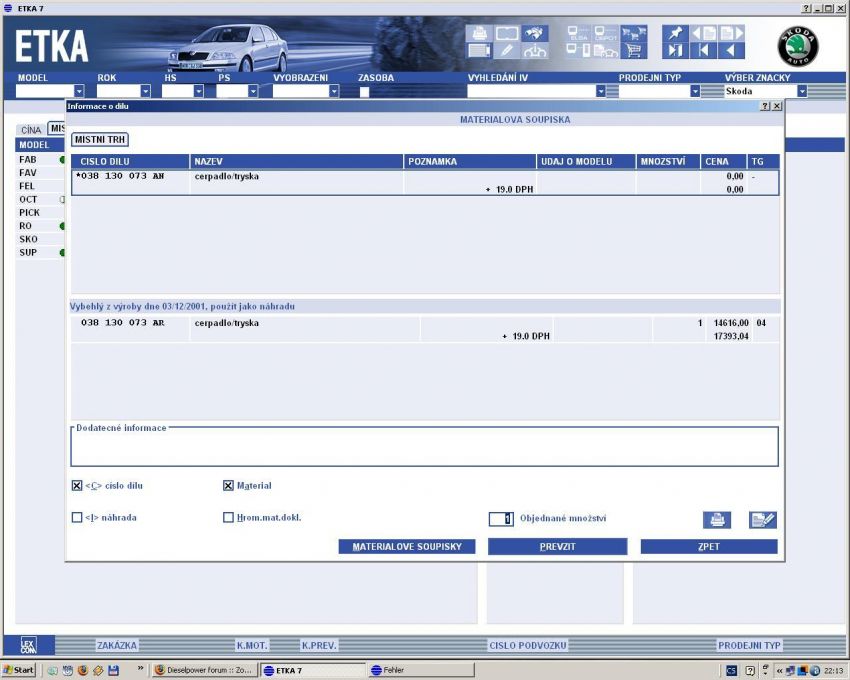Enable the <I> náhrada checkbox
850x680 pixels.
pyautogui.click(x=77, y=517)
